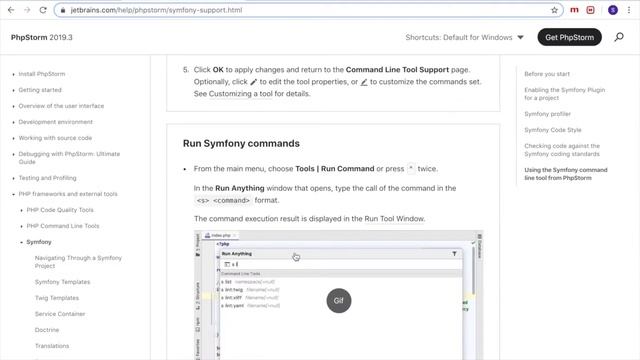Follow the Customizing a tool link
Image resolution: width=640 pixels, height=360 pixels.
[x=240, y=93]
